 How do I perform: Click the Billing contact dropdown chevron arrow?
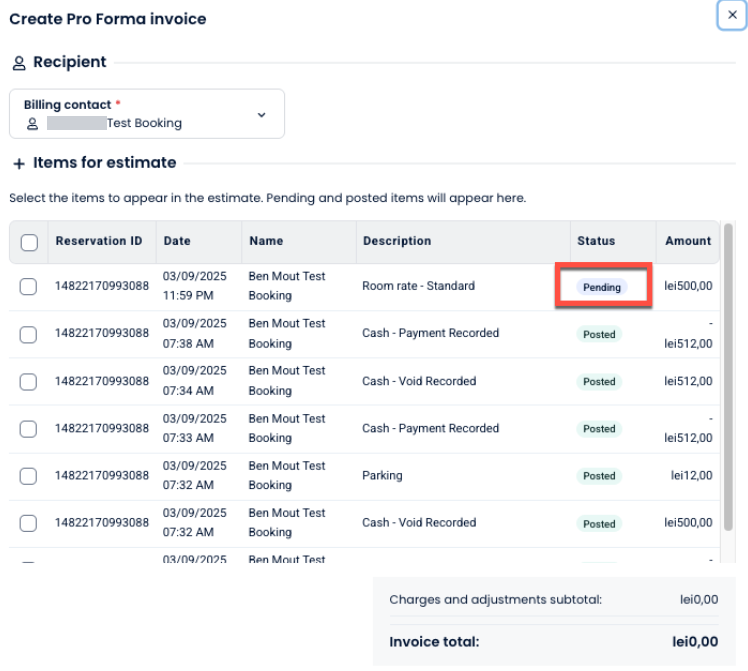tap(262, 115)
